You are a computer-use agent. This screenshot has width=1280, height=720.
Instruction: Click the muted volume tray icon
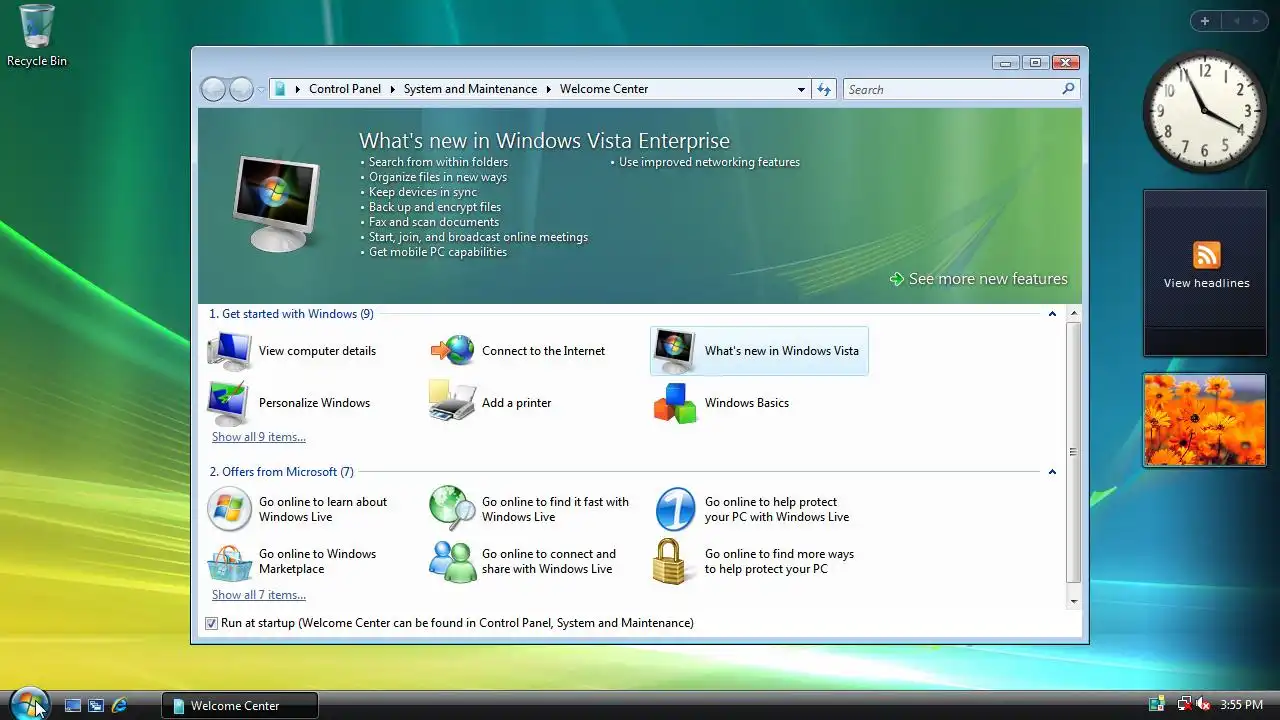click(x=1203, y=705)
